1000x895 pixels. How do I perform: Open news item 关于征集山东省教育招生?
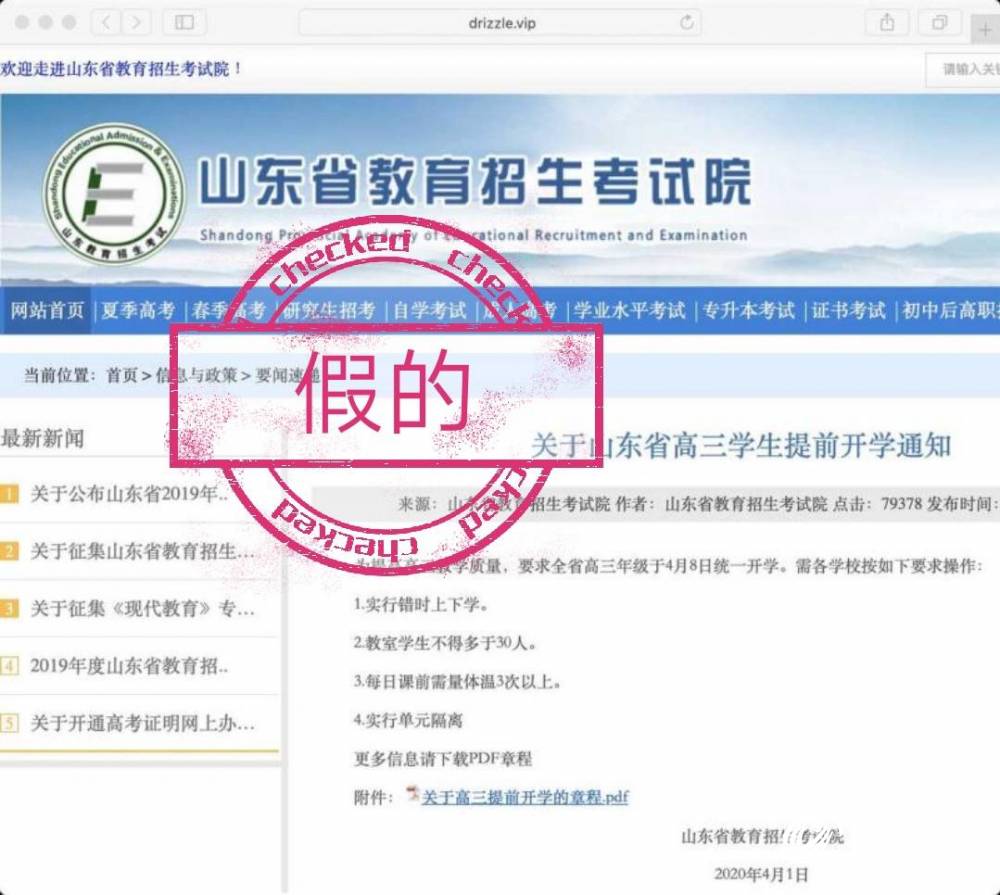click(x=142, y=552)
